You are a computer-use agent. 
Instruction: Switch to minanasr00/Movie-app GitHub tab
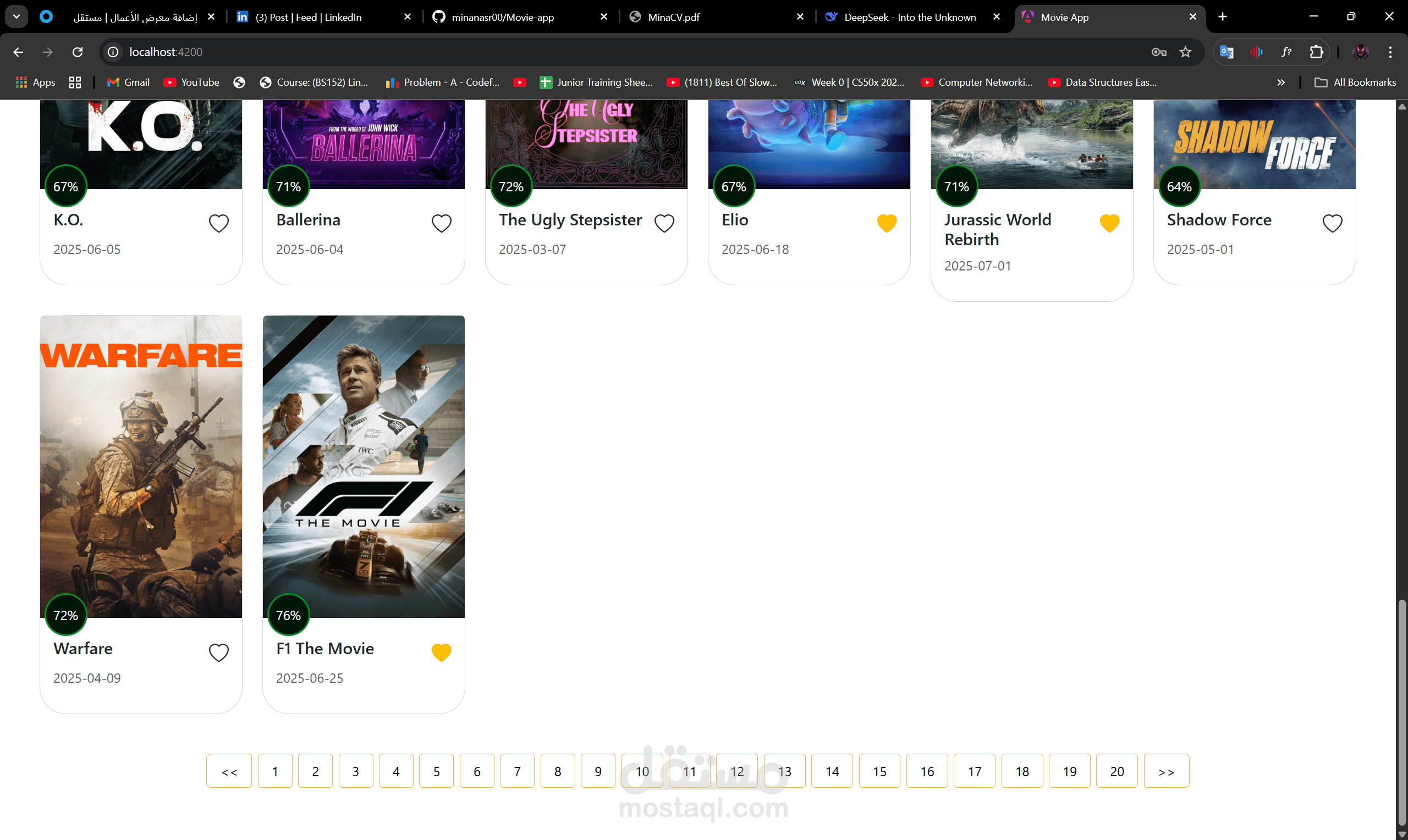(x=519, y=17)
